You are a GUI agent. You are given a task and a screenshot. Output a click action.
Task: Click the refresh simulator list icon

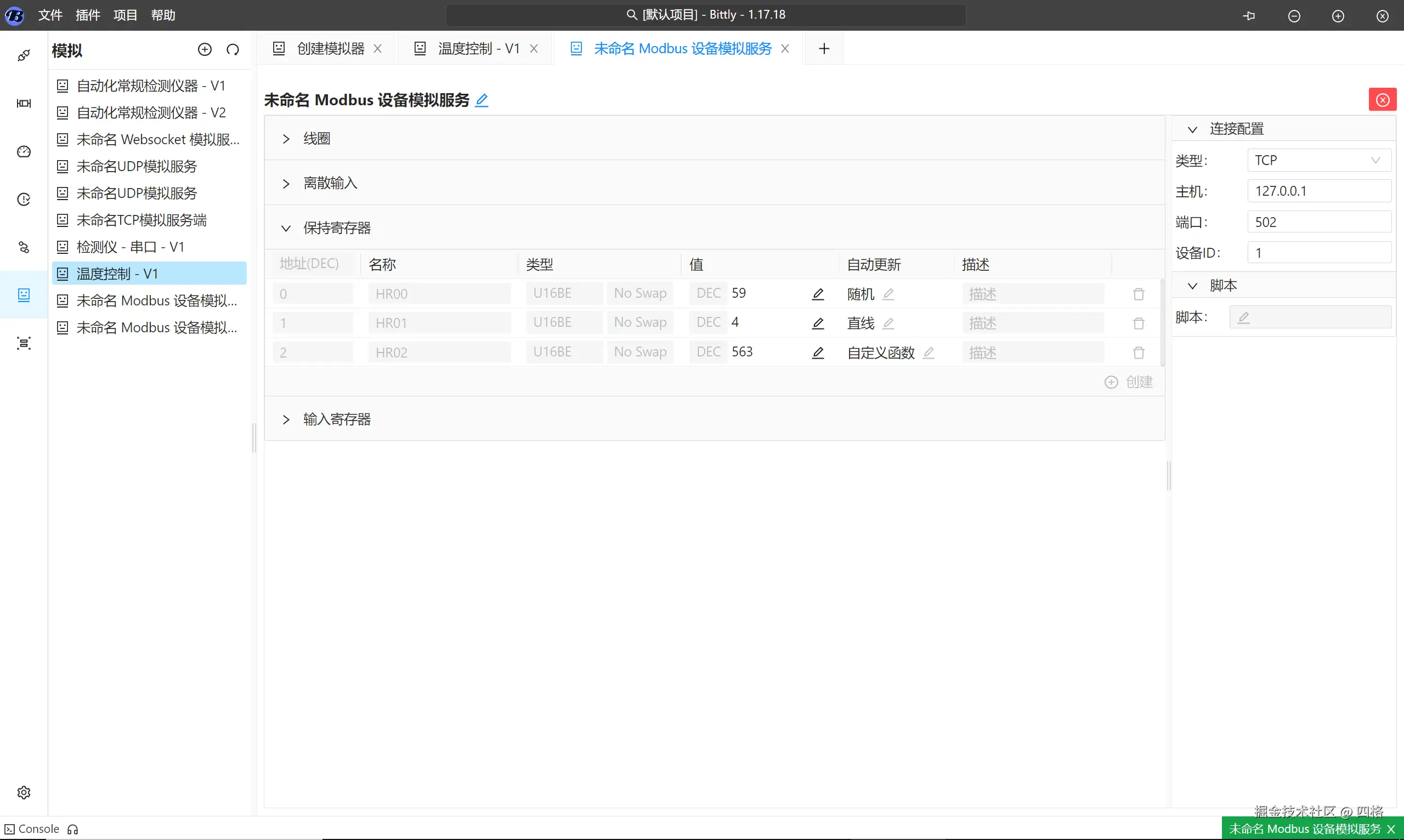click(233, 50)
